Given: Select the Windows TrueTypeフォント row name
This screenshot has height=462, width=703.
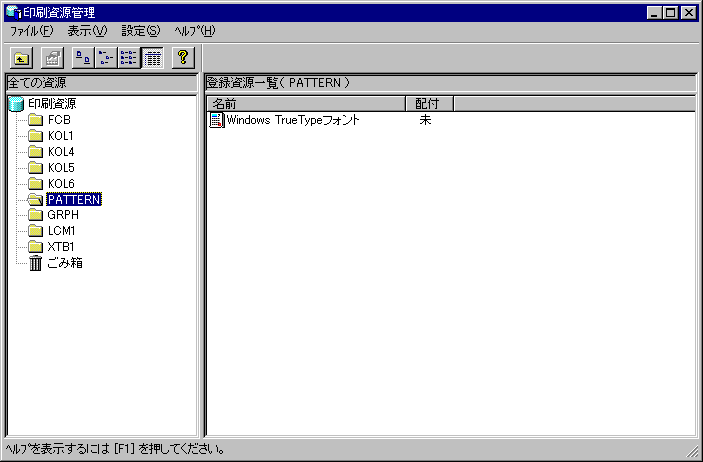Looking at the screenshot, I should point(293,120).
